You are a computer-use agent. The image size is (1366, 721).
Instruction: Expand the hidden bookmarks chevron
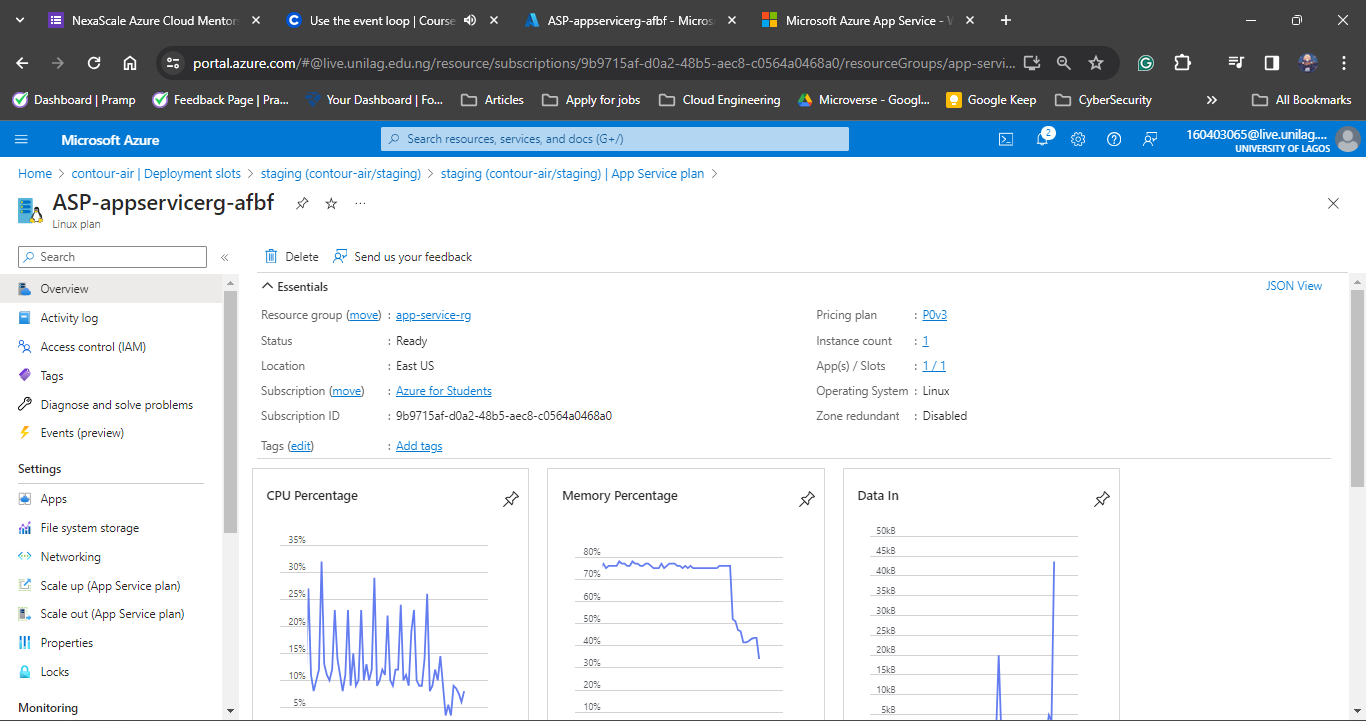click(x=1212, y=100)
